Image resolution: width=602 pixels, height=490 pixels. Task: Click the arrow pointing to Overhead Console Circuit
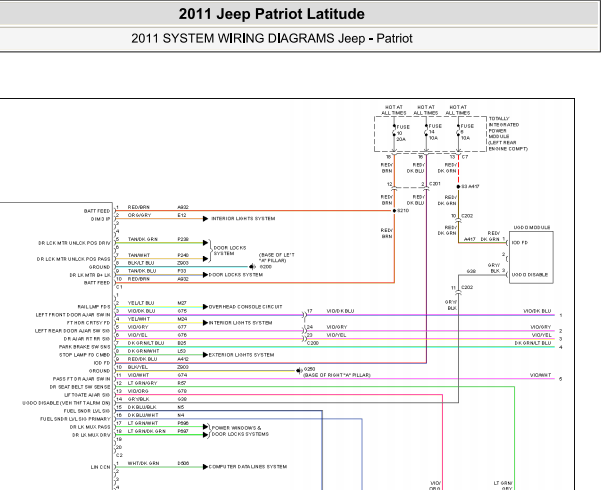(x=205, y=307)
